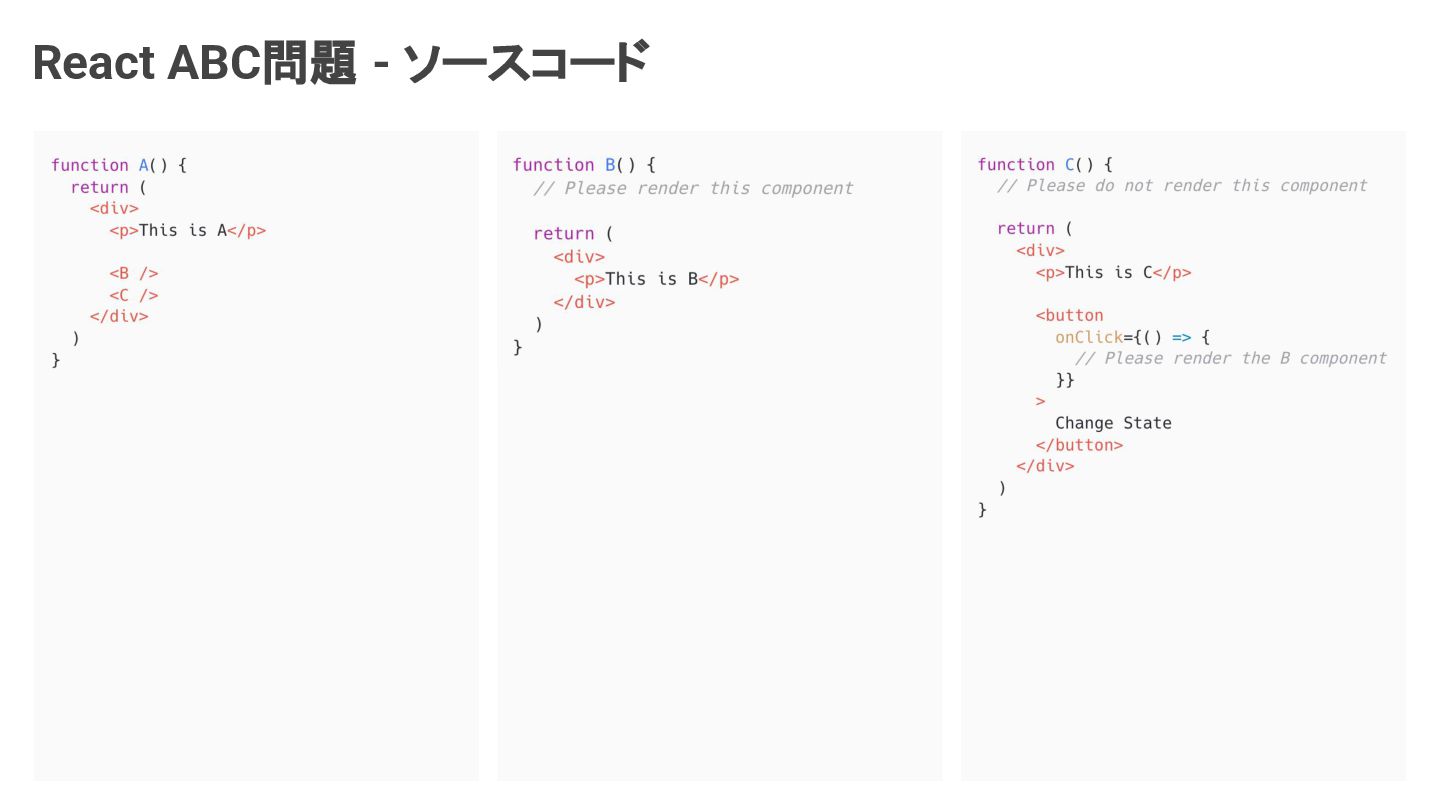Image resolution: width=1440 pixels, height=810 pixels.
Task: Click comment 'Please render the B component'
Action: click(x=1231, y=358)
